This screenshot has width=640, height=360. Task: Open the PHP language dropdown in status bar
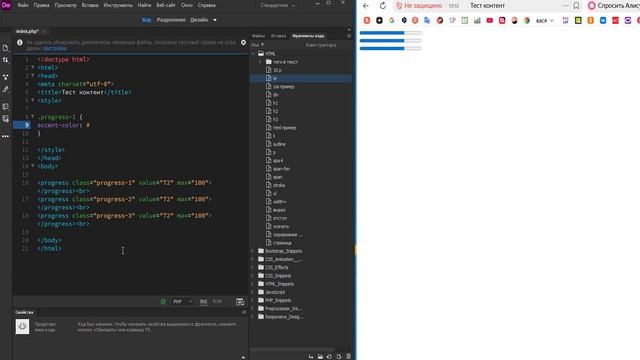coord(182,302)
